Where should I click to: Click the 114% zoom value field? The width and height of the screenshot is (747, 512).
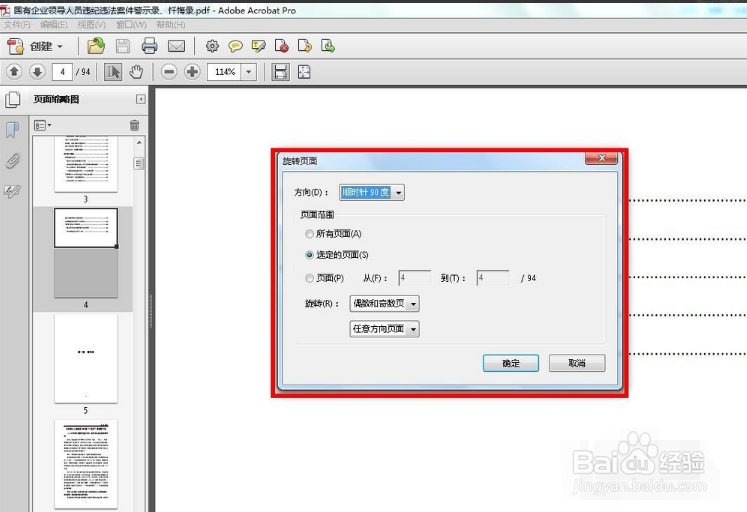coord(224,72)
